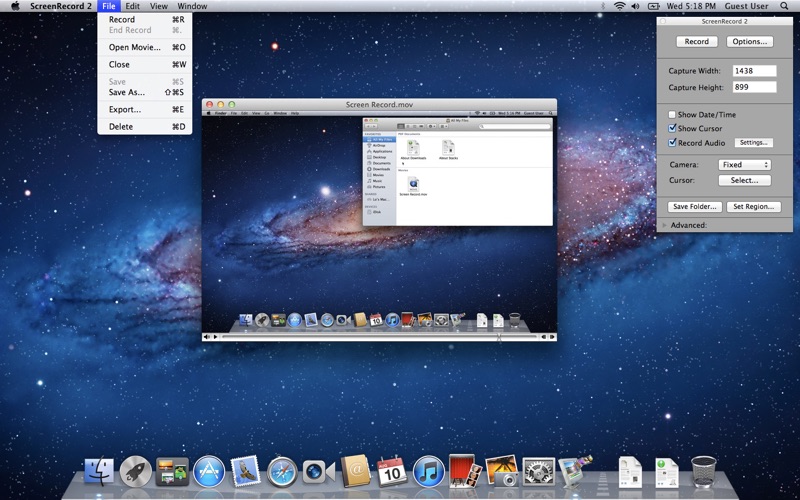800x500 pixels.
Task: Click the Options... button
Action: [749, 42]
